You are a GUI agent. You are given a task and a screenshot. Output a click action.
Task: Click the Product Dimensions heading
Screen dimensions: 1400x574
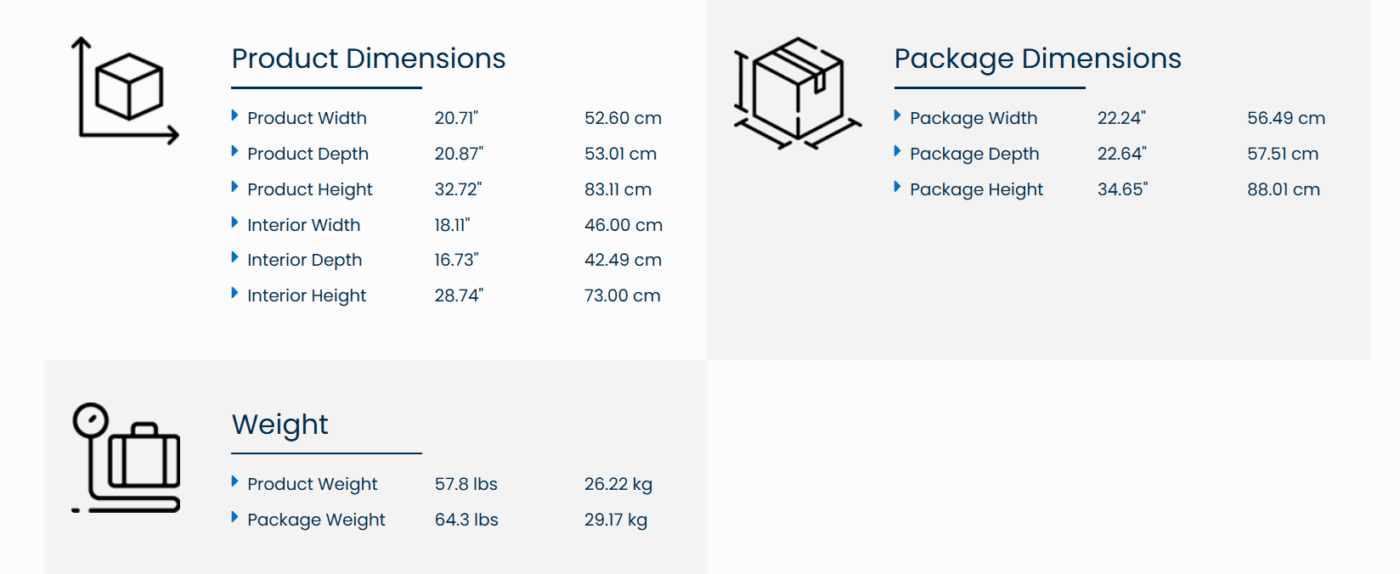coord(368,58)
